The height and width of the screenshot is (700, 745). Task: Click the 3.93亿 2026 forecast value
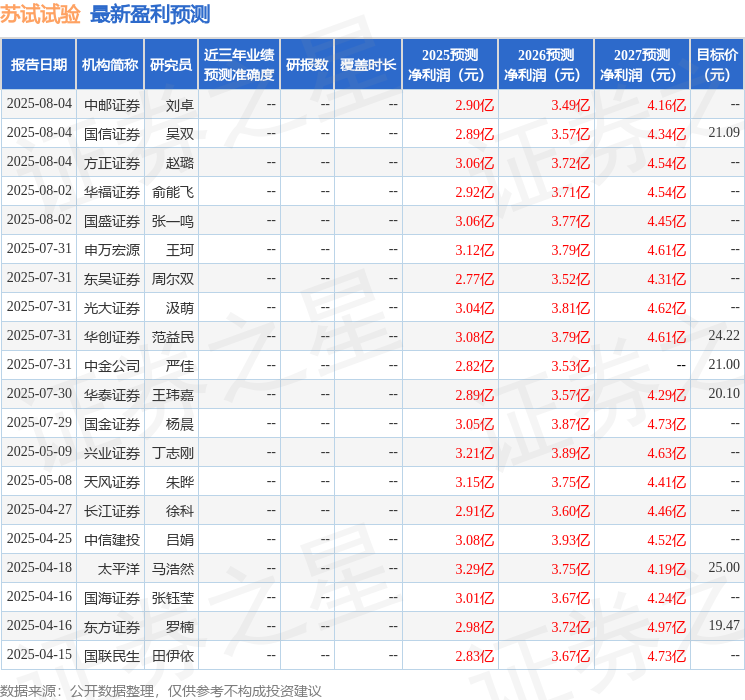click(x=571, y=540)
